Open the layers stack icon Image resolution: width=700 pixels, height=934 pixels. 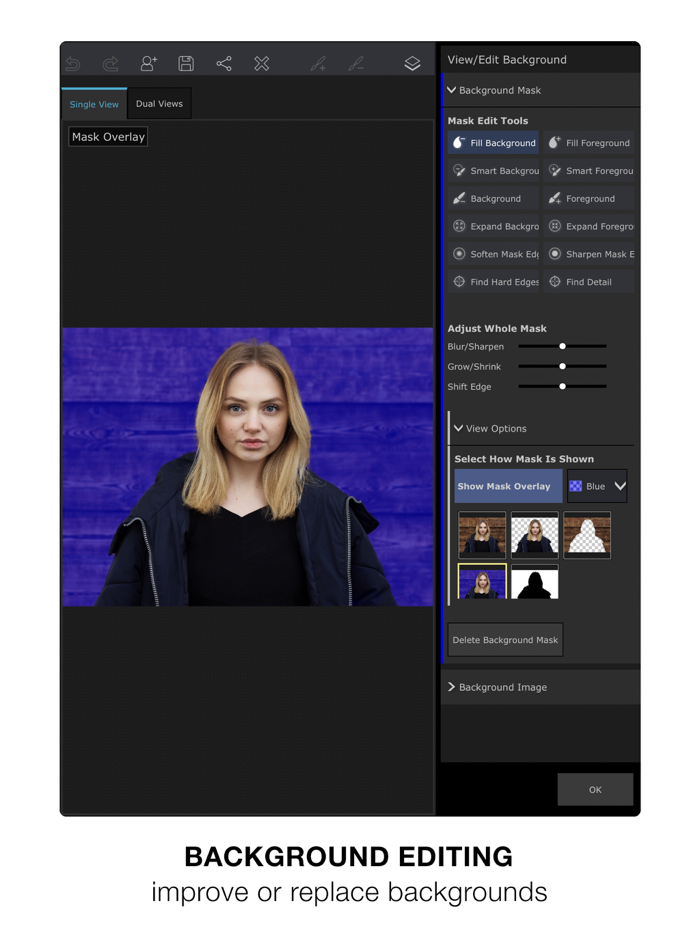(x=412, y=63)
